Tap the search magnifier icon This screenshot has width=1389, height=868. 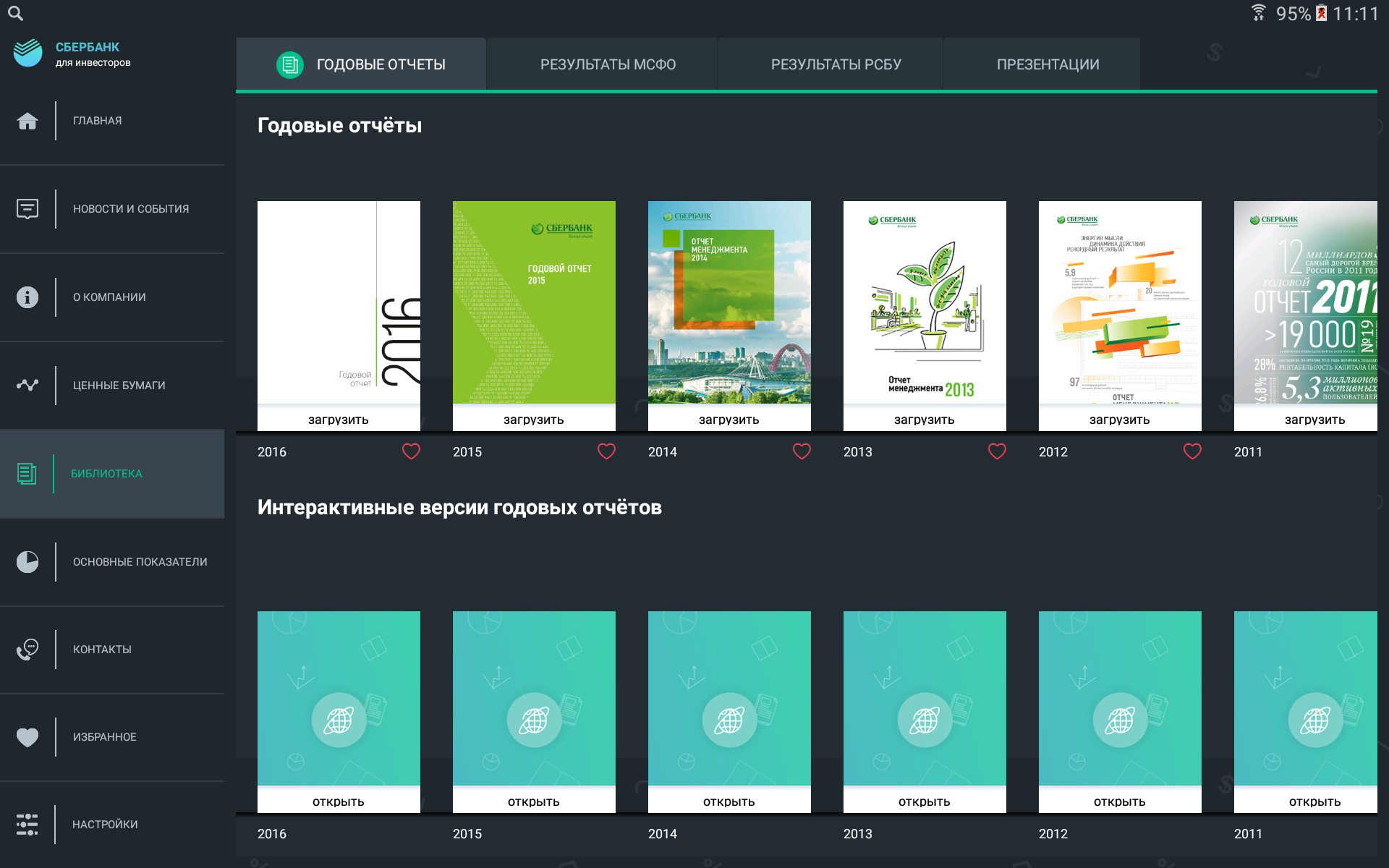click(x=15, y=13)
